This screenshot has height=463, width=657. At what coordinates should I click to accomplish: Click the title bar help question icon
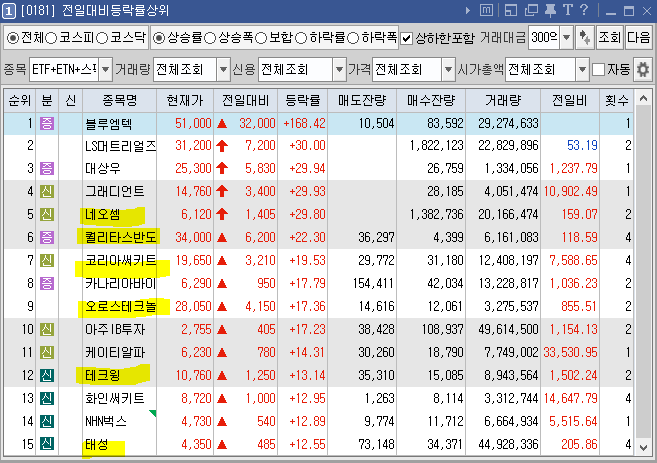point(584,10)
